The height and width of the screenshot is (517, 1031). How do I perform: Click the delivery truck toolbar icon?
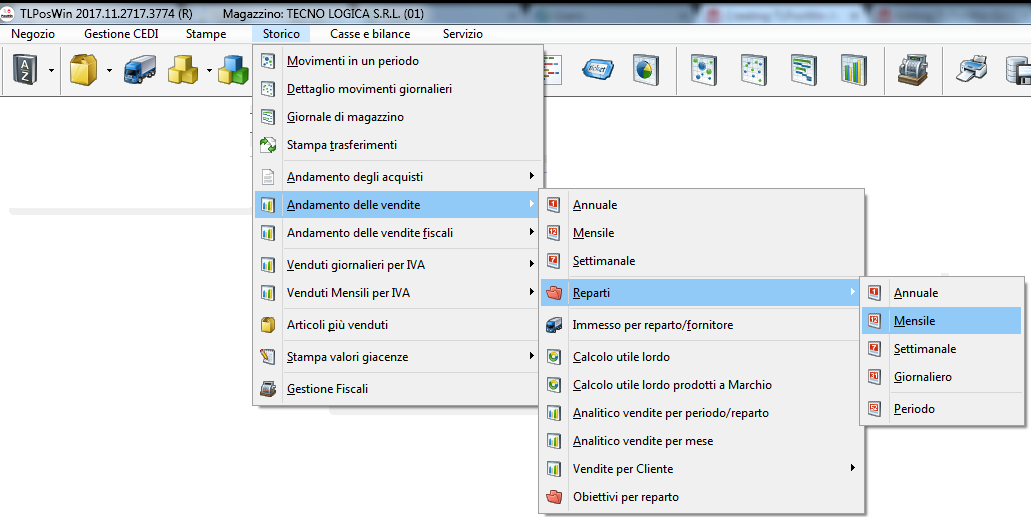click(139, 69)
